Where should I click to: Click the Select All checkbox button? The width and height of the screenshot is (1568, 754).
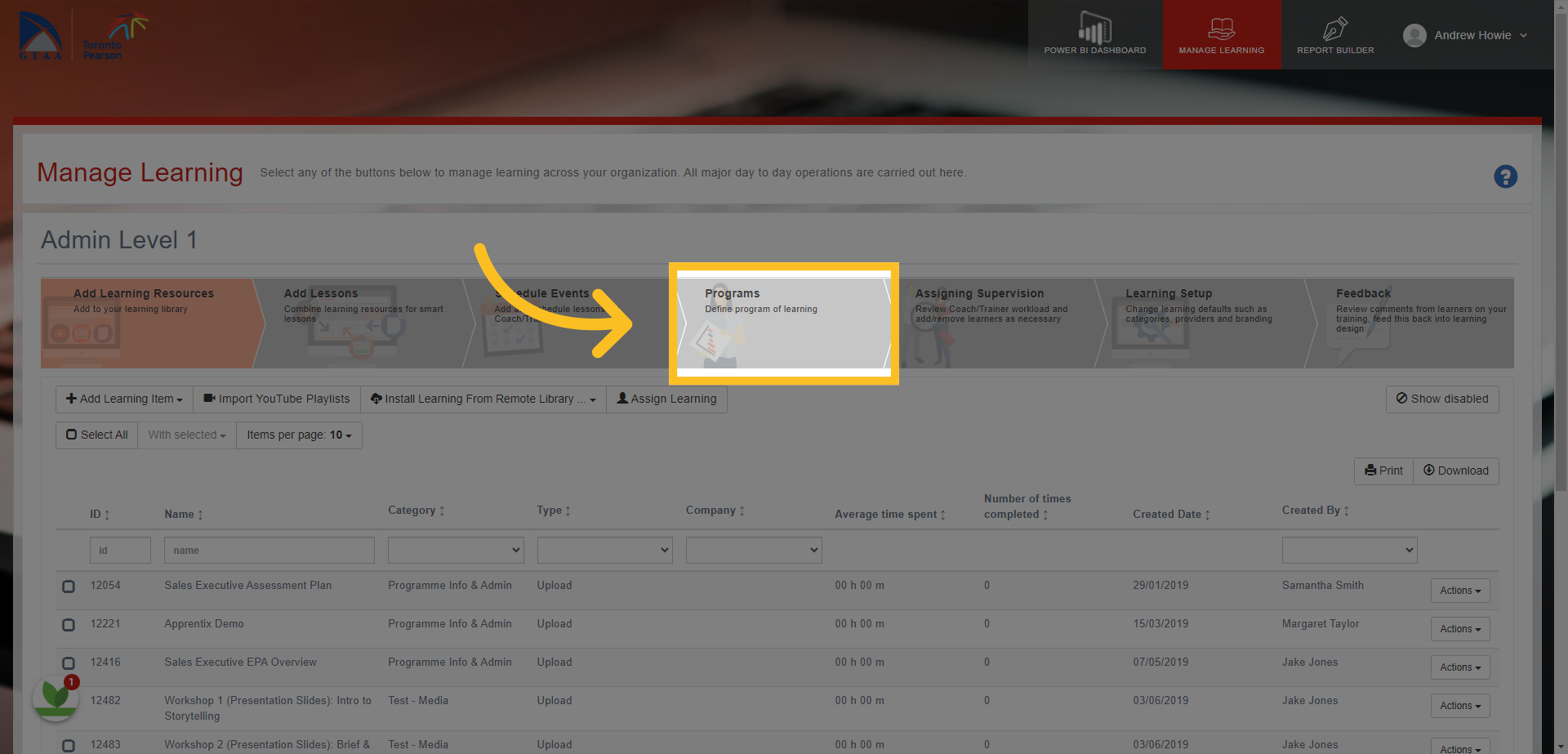tap(97, 435)
